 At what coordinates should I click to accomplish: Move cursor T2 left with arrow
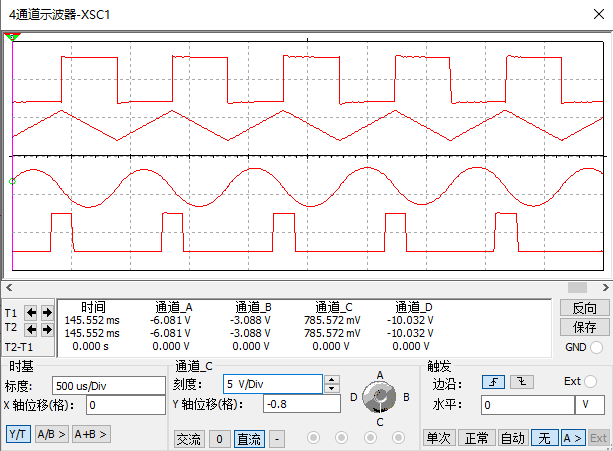[31, 330]
